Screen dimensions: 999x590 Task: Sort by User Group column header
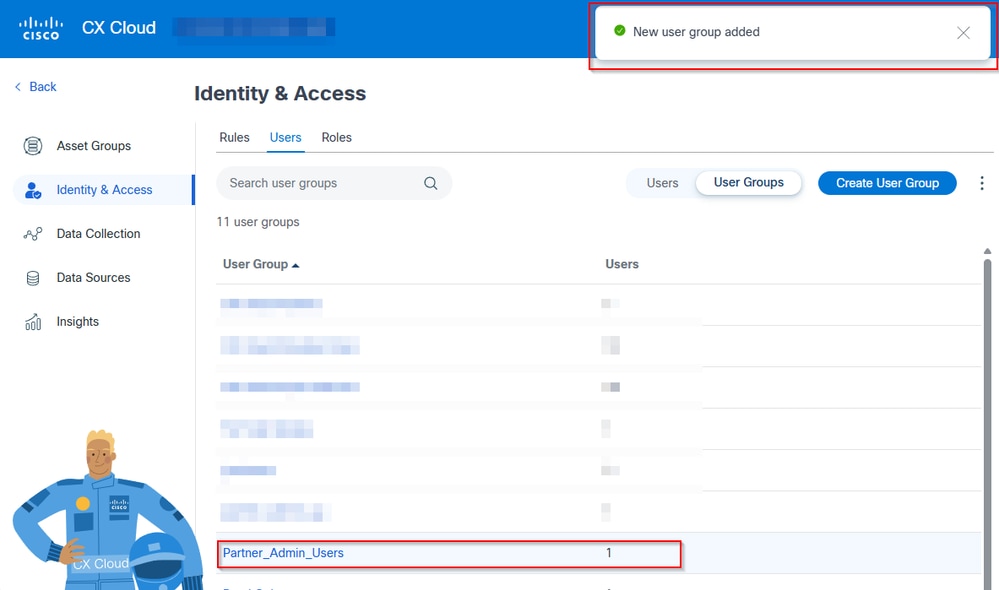coord(261,264)
